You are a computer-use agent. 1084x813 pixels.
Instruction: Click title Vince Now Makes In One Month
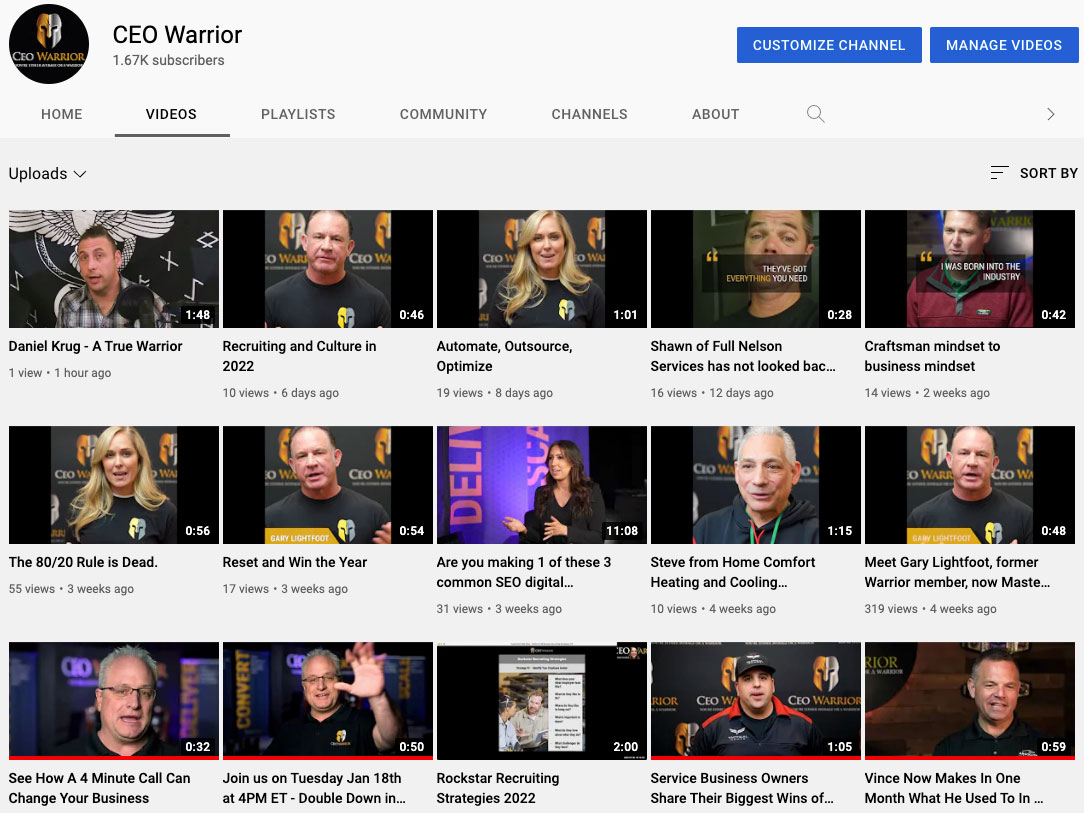pyautogui.click(x=953, y=787)
